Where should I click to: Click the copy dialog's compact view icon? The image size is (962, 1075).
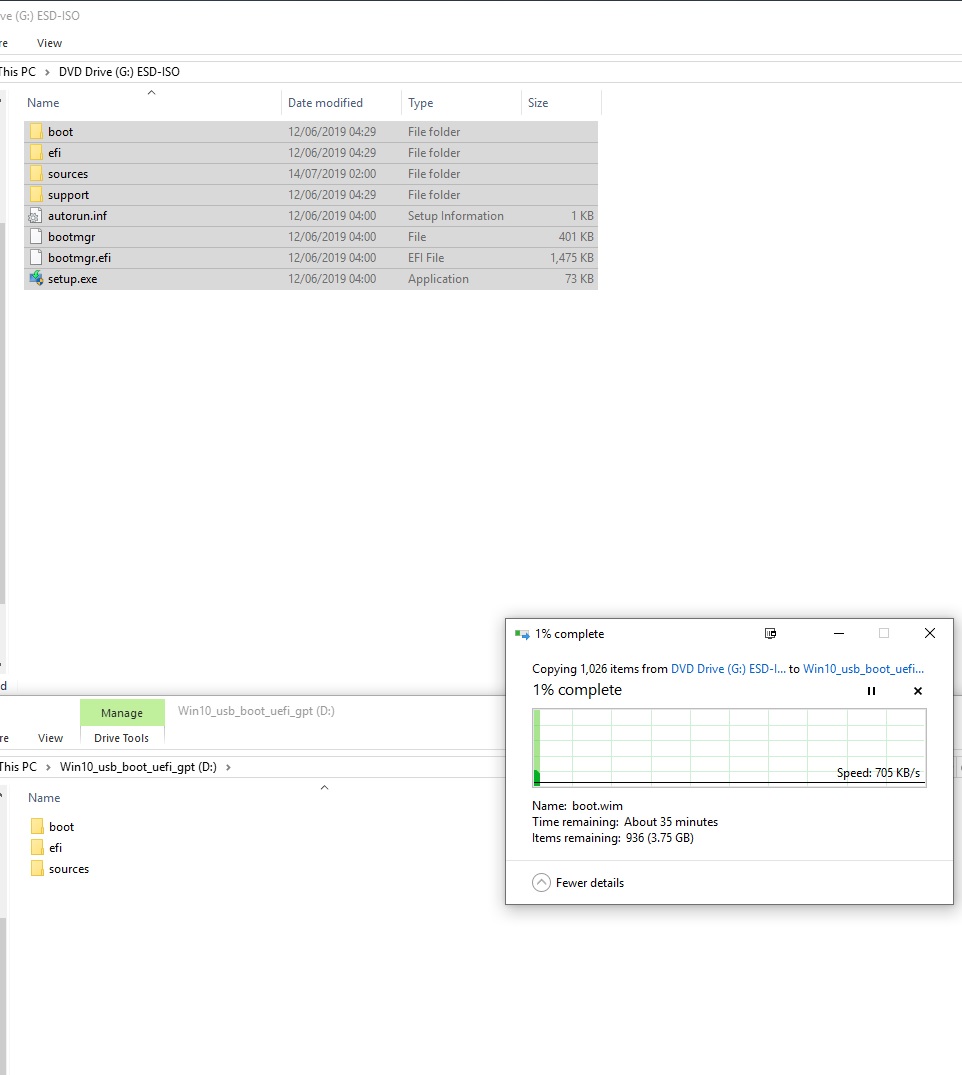tap(770, 633)
